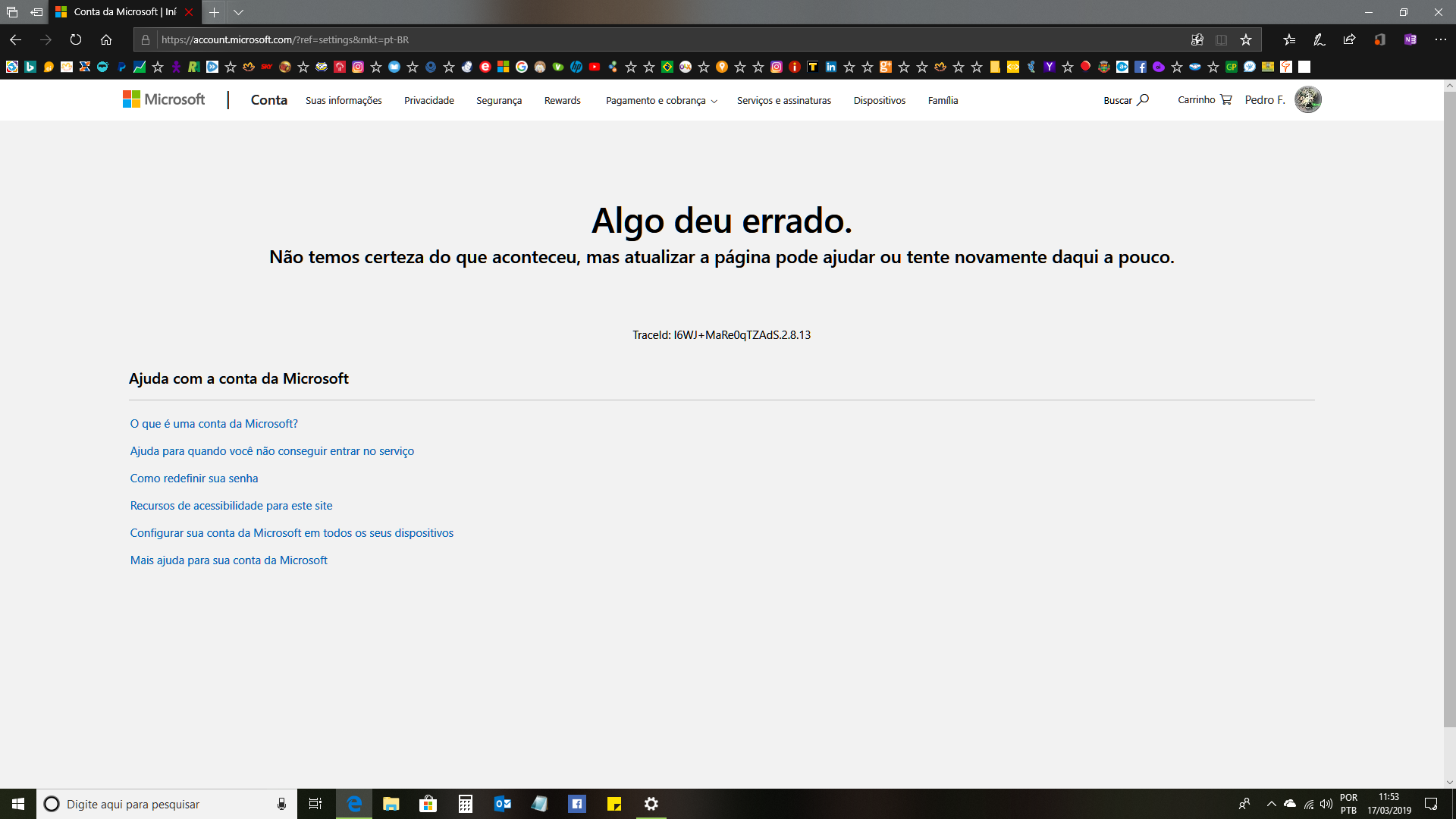Open 'Mais ajuda para sua conta da Microsoft'
Viewport: 1456px width, 819px height.
point(229,560)
